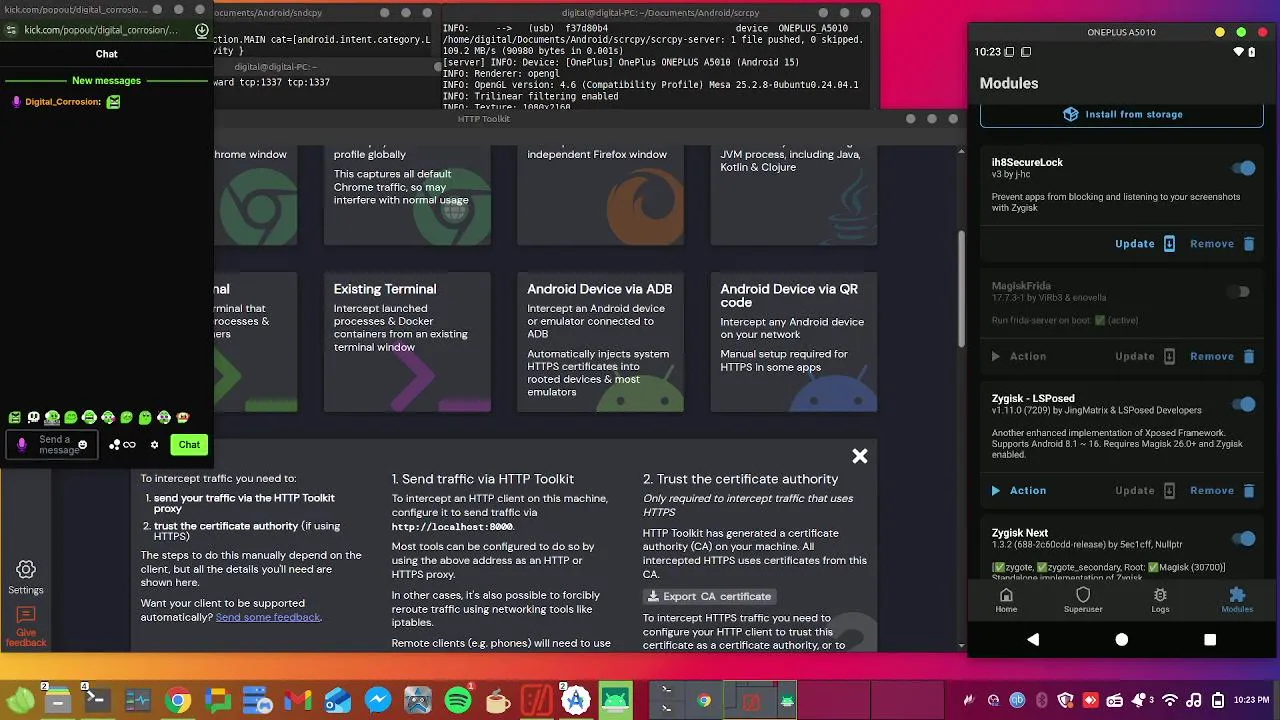
Task: Open Messenger from the dock
Action: point(378,701)
